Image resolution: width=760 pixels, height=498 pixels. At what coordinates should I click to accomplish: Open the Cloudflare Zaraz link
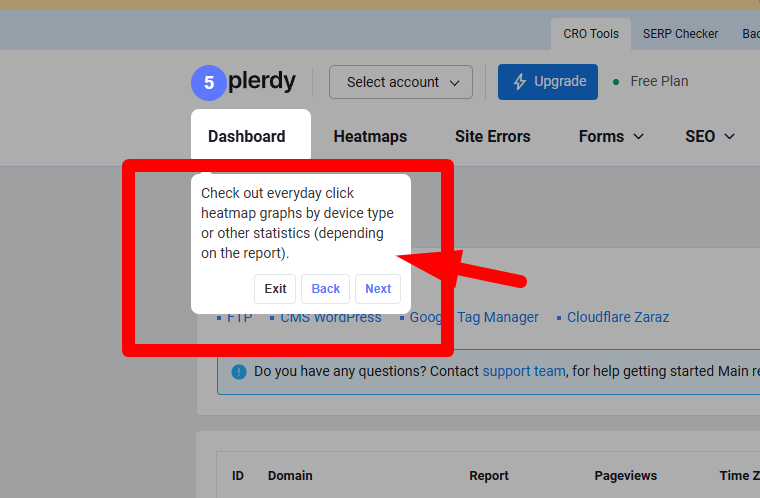[x=618, y=317]
